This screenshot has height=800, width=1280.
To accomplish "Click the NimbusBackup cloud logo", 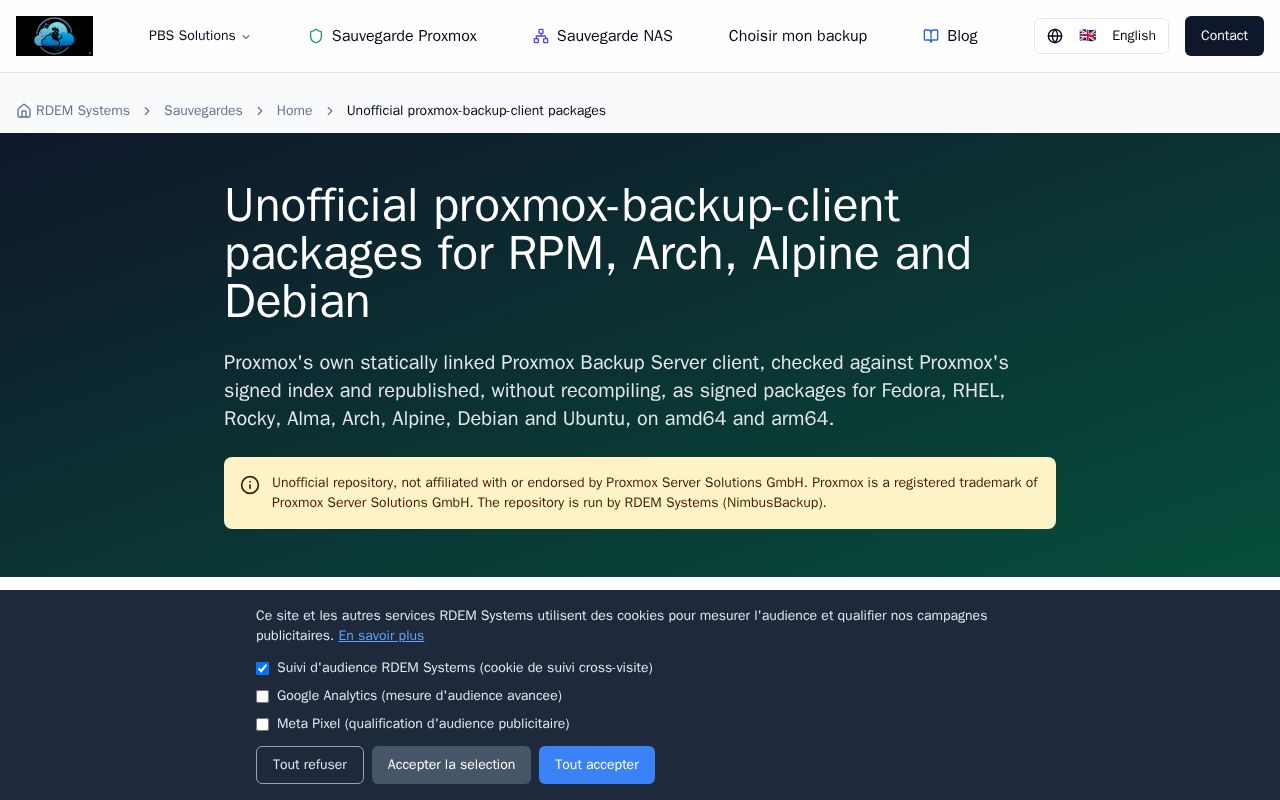I will point(54,36).
